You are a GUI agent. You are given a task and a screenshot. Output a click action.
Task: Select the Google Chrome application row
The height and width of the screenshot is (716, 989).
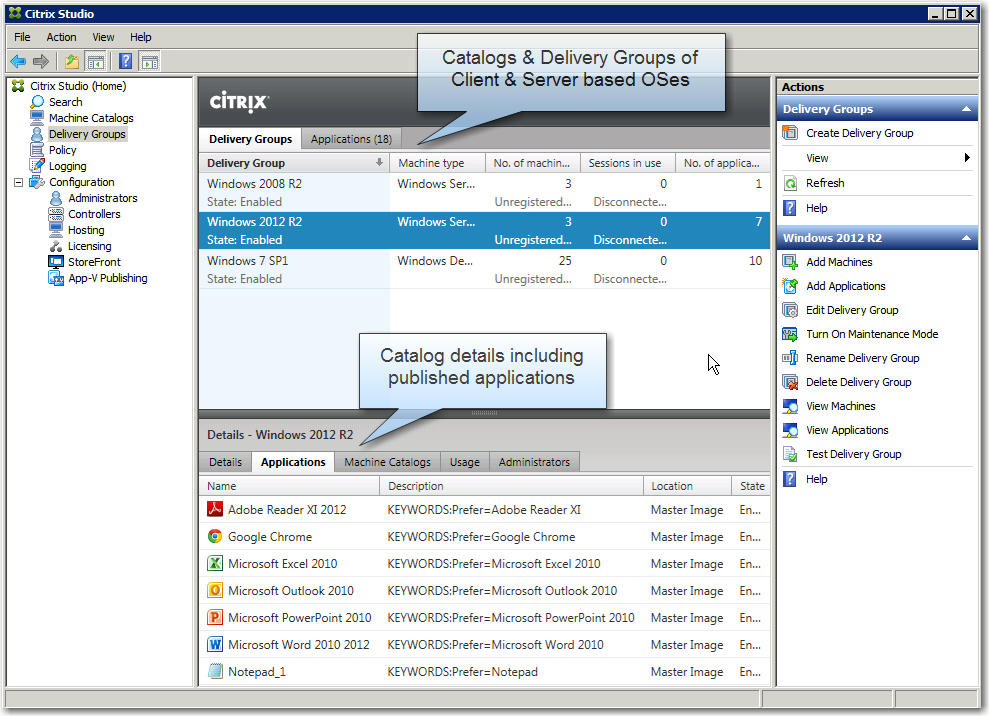click(484, 537)
